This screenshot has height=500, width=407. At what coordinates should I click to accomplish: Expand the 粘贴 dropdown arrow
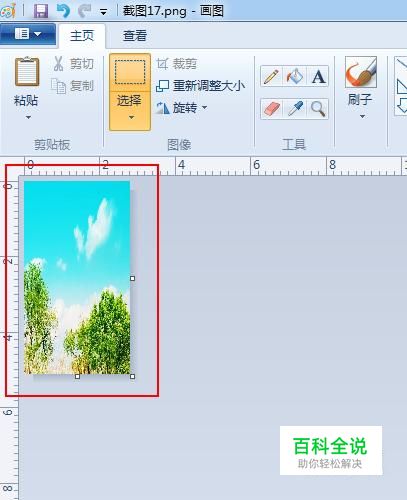point(28,117)
